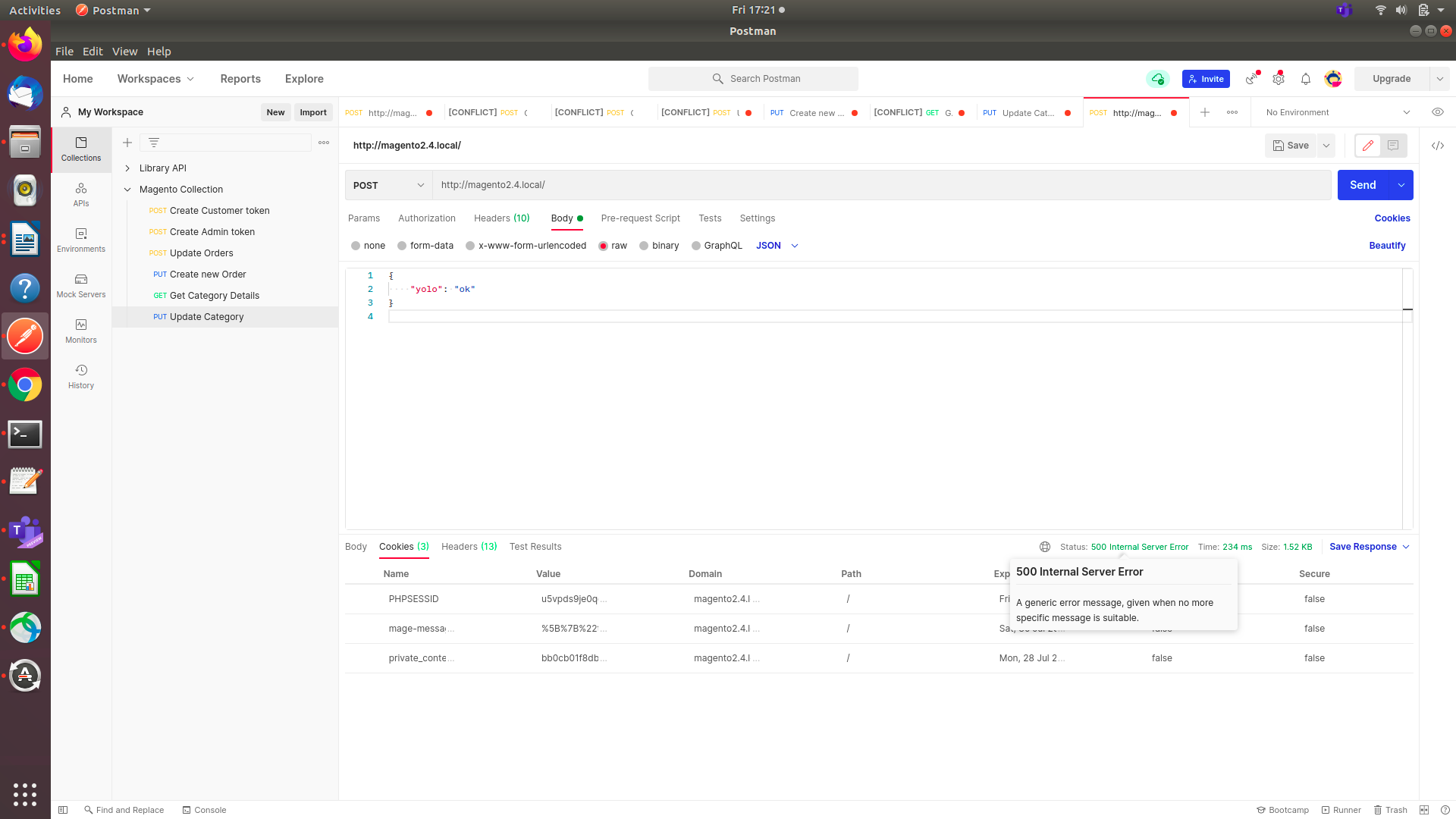
Task: Open a new request tab with plus
Action: click(1205, 112)
